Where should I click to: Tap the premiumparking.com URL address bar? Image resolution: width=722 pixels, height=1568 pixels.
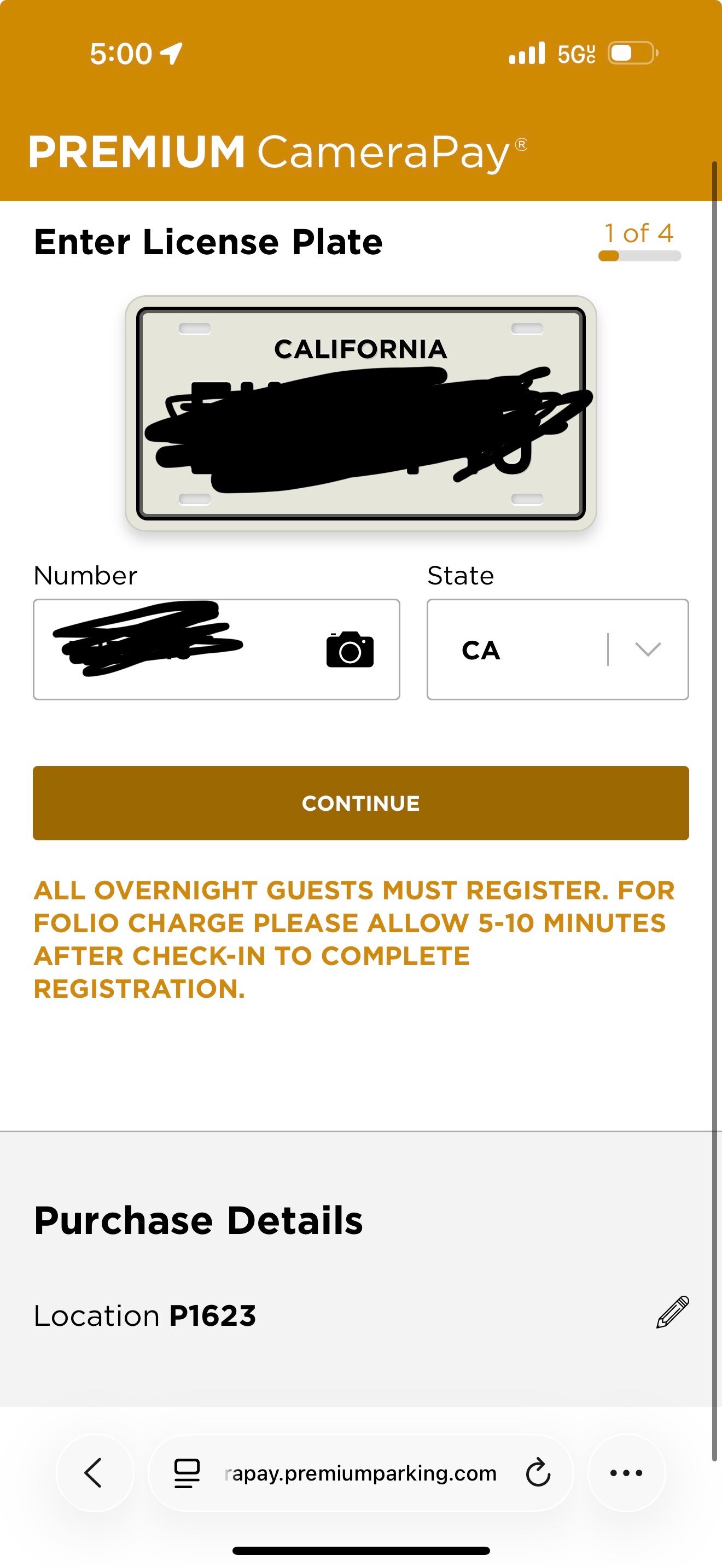[360, 1473]
